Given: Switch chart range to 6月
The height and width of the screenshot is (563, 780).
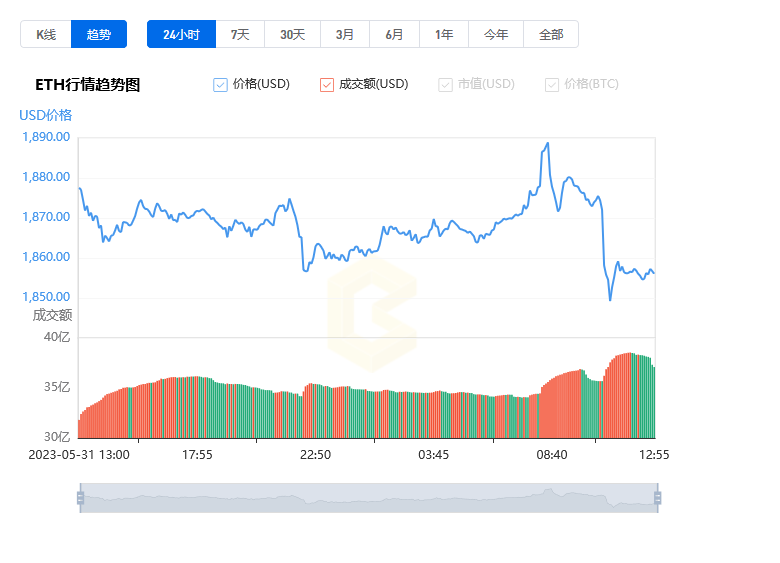Looking at the screenshot, I should (394, 34).
